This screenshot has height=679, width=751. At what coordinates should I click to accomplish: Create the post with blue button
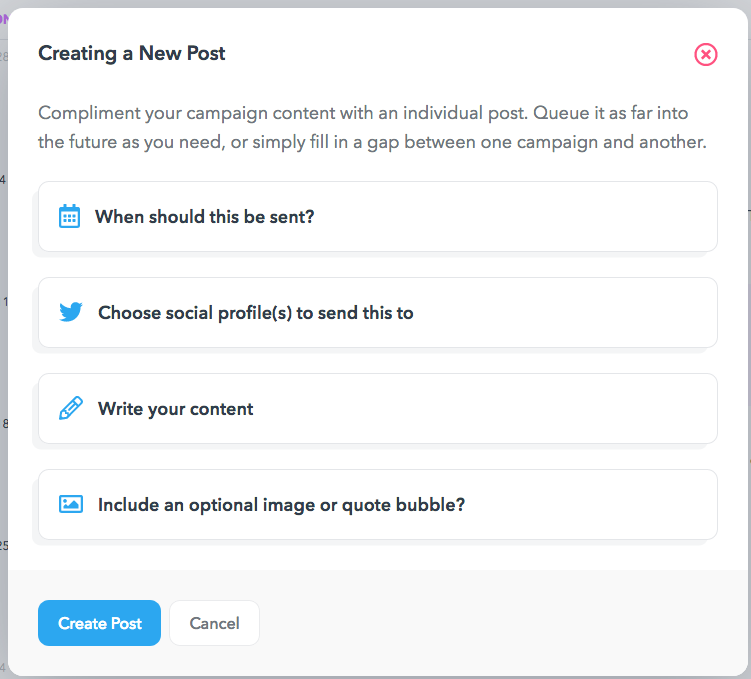pyautogui.click(x=100, y=623)
